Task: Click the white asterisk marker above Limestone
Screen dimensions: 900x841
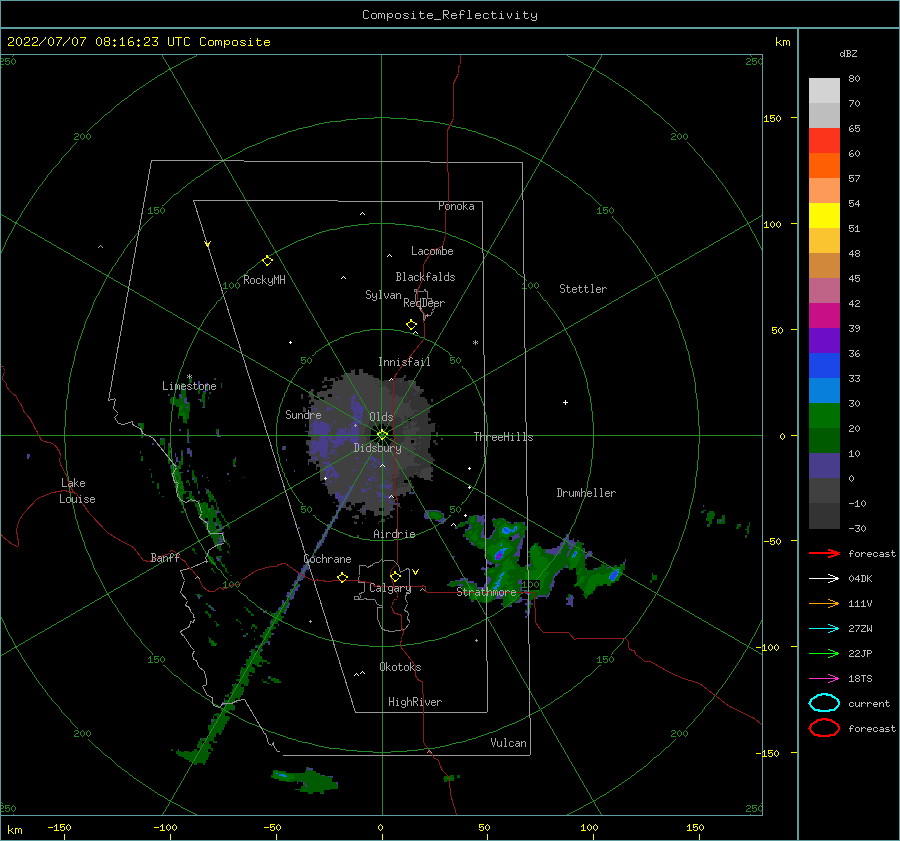Action: pyautogui.click(x=189, y=378)
